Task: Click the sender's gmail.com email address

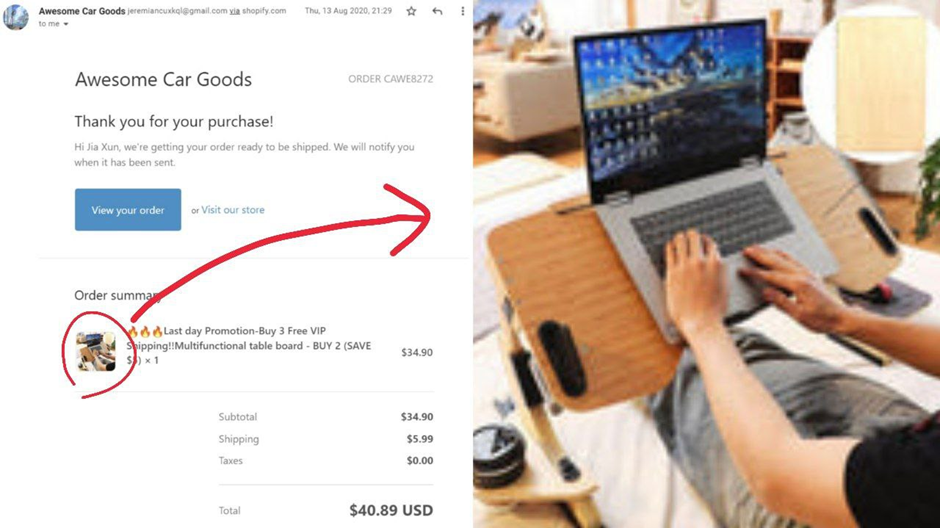Action: 177,11
